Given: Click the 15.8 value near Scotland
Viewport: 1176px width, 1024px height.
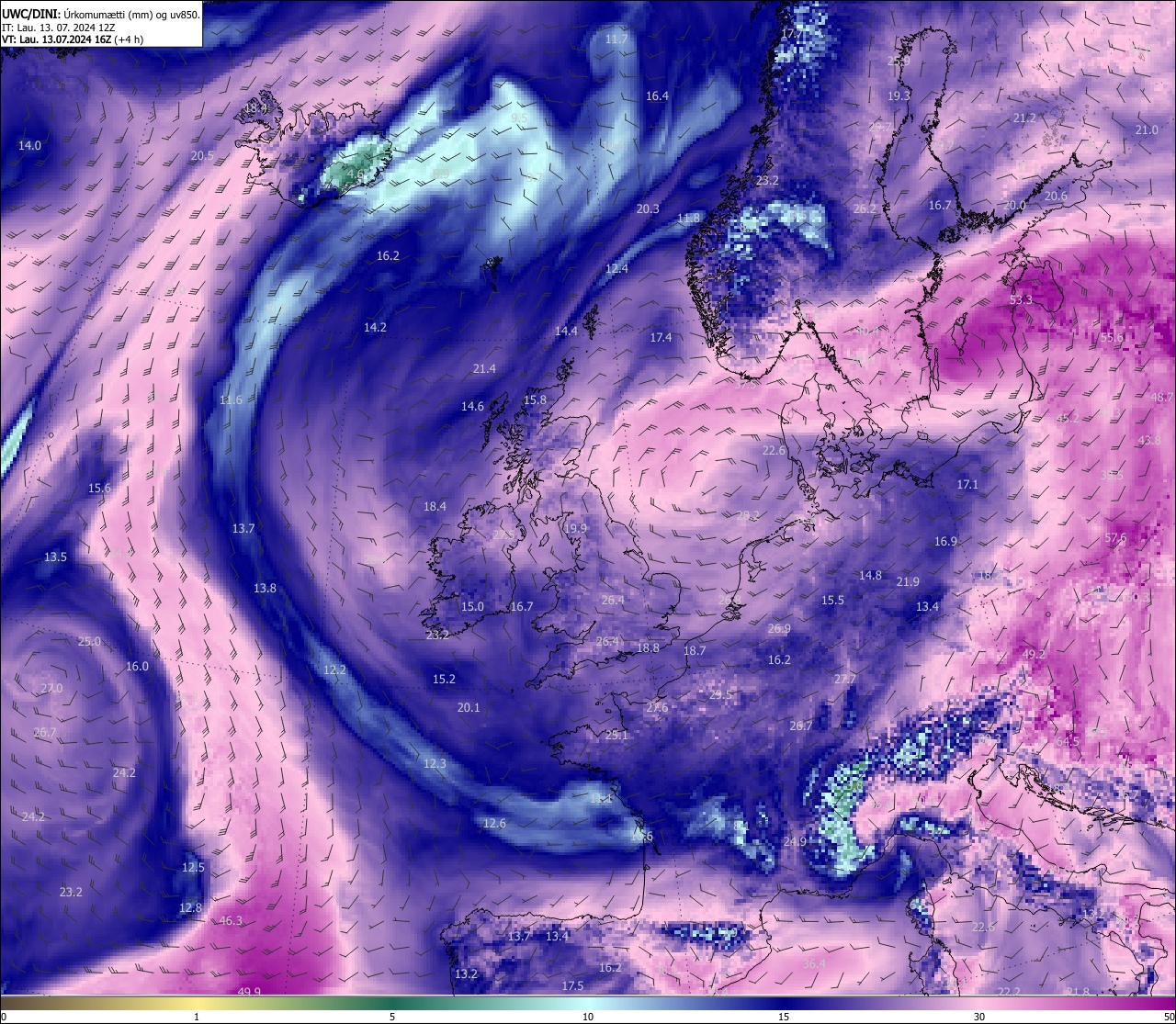Looking at the screenshot, I should point(535,399).
